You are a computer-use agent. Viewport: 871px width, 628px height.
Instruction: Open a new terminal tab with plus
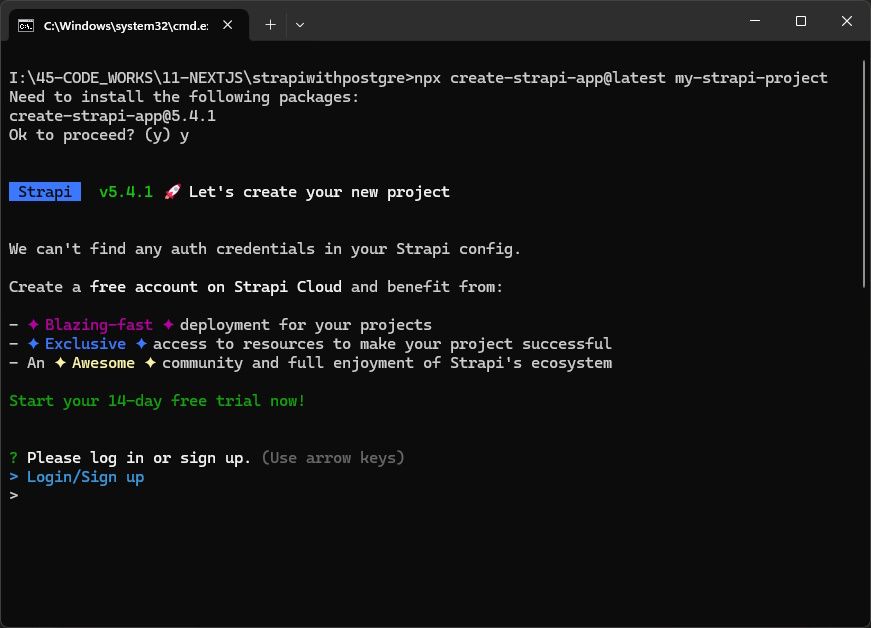271,25
